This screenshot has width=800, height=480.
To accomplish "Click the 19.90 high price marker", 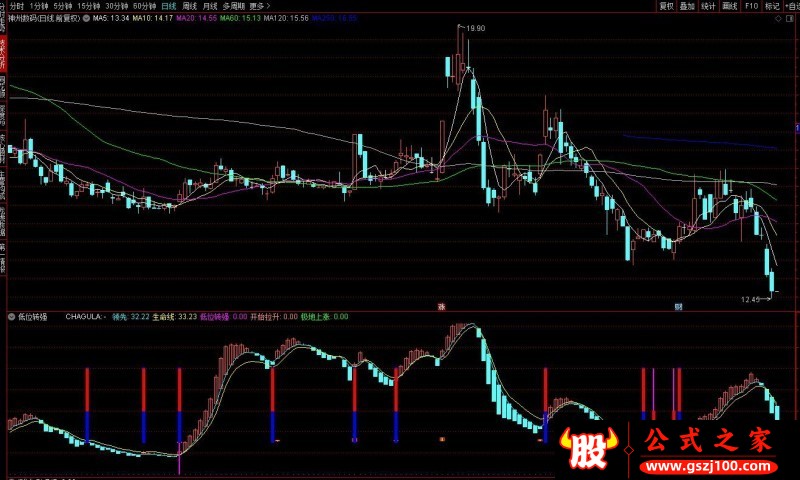I will [x=476, y=29].
